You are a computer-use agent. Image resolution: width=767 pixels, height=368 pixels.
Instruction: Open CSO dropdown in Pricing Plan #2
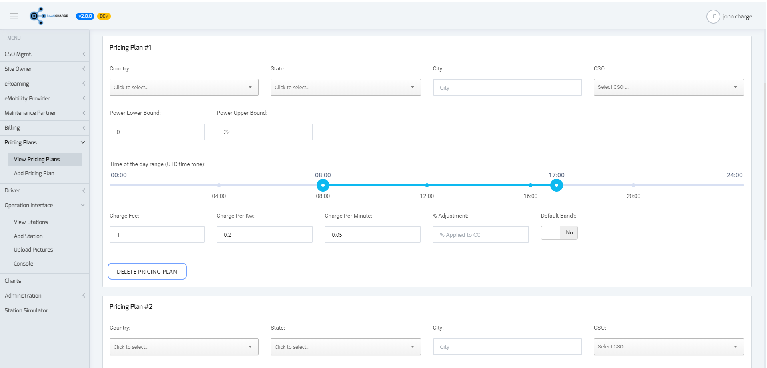click(x=669, y=346)
